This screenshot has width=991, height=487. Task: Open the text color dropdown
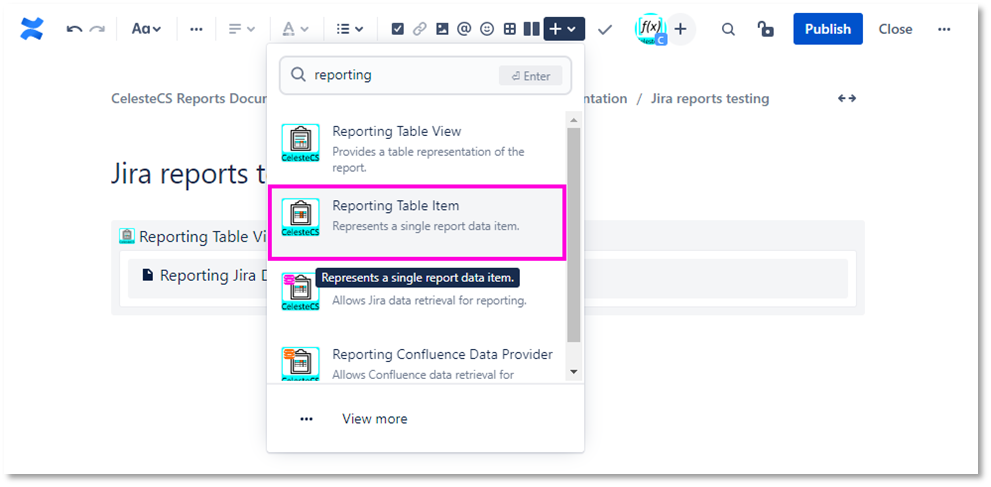pos(295,29)
